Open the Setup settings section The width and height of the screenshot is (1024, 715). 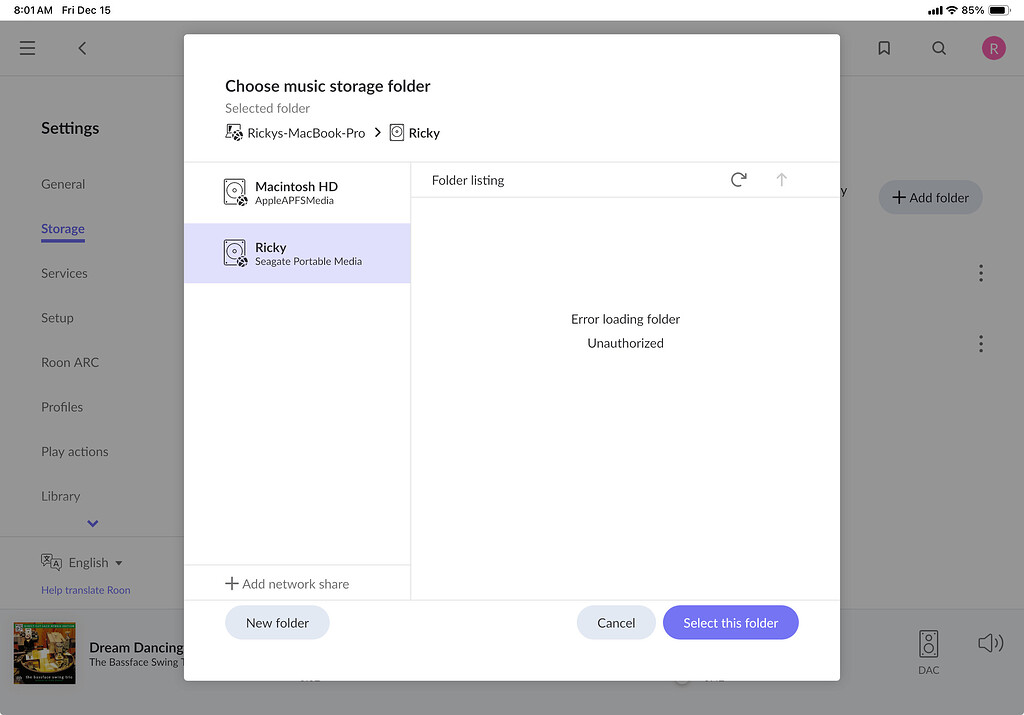pos(57,318)
